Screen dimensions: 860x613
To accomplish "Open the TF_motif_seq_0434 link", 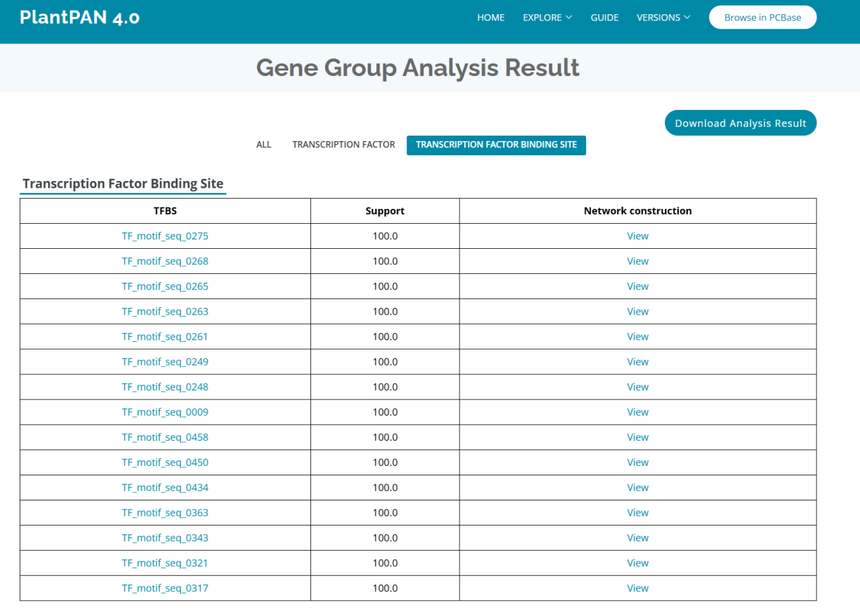I will coord(165,488).
